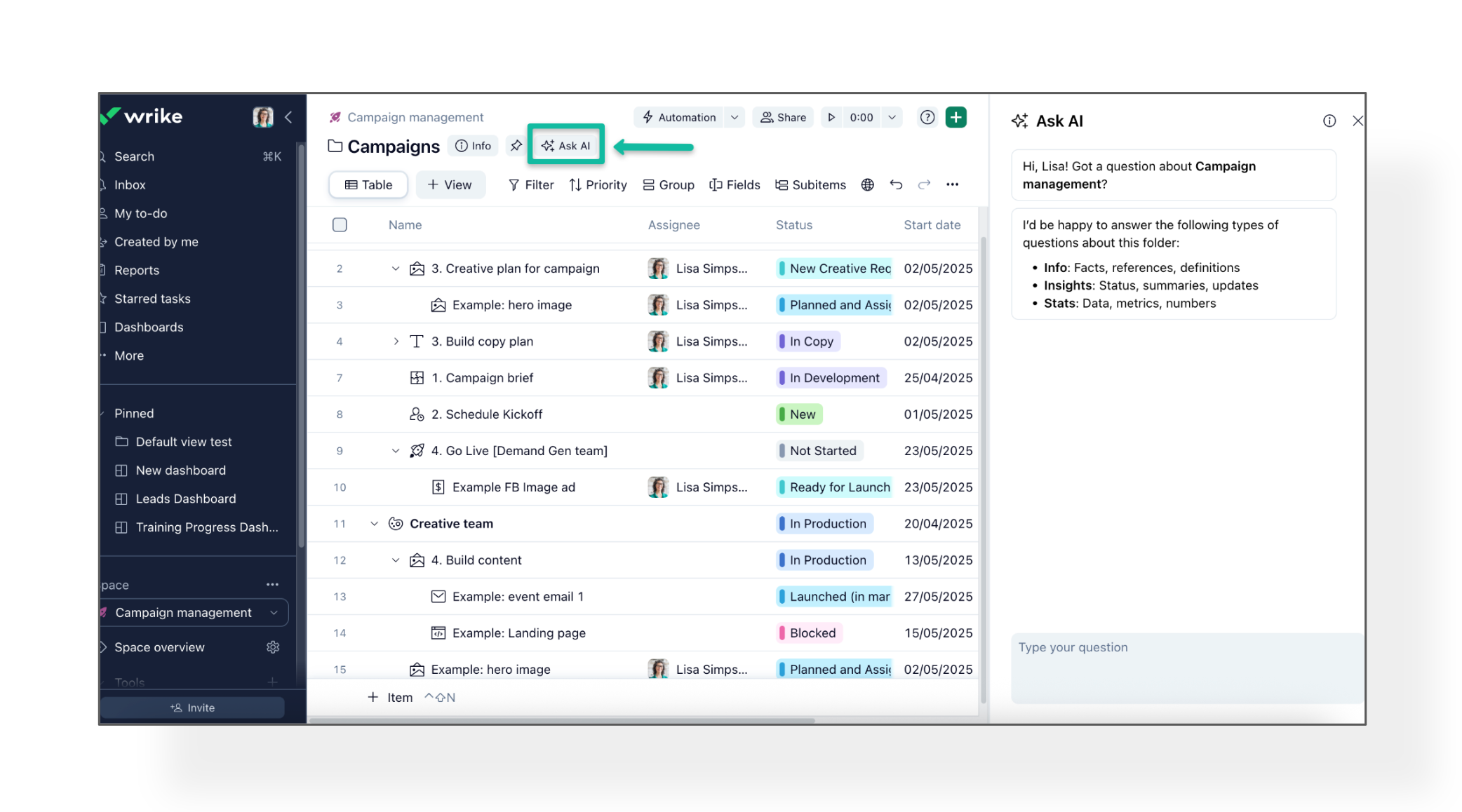Click the Blocked status color label

tap(812, 633)
